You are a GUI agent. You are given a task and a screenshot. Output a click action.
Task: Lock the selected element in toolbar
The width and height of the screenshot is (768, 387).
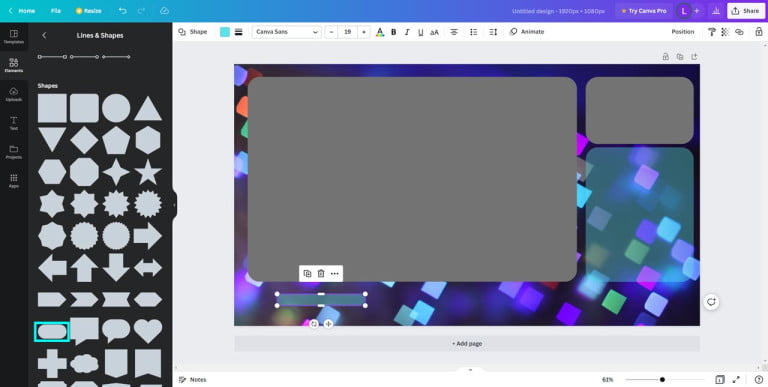759,32
